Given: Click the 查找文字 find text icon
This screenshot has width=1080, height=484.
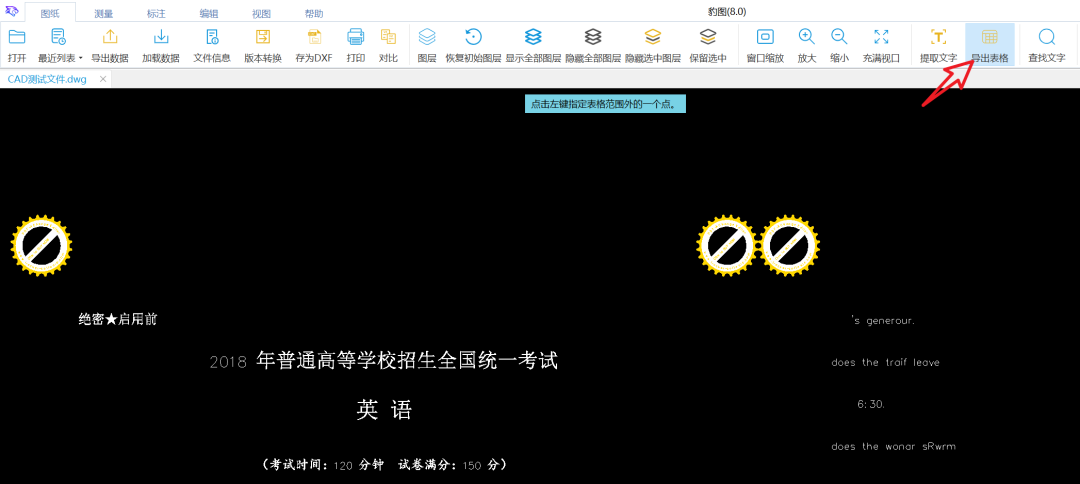Looking at the screenshot, I should [1047, 37].
